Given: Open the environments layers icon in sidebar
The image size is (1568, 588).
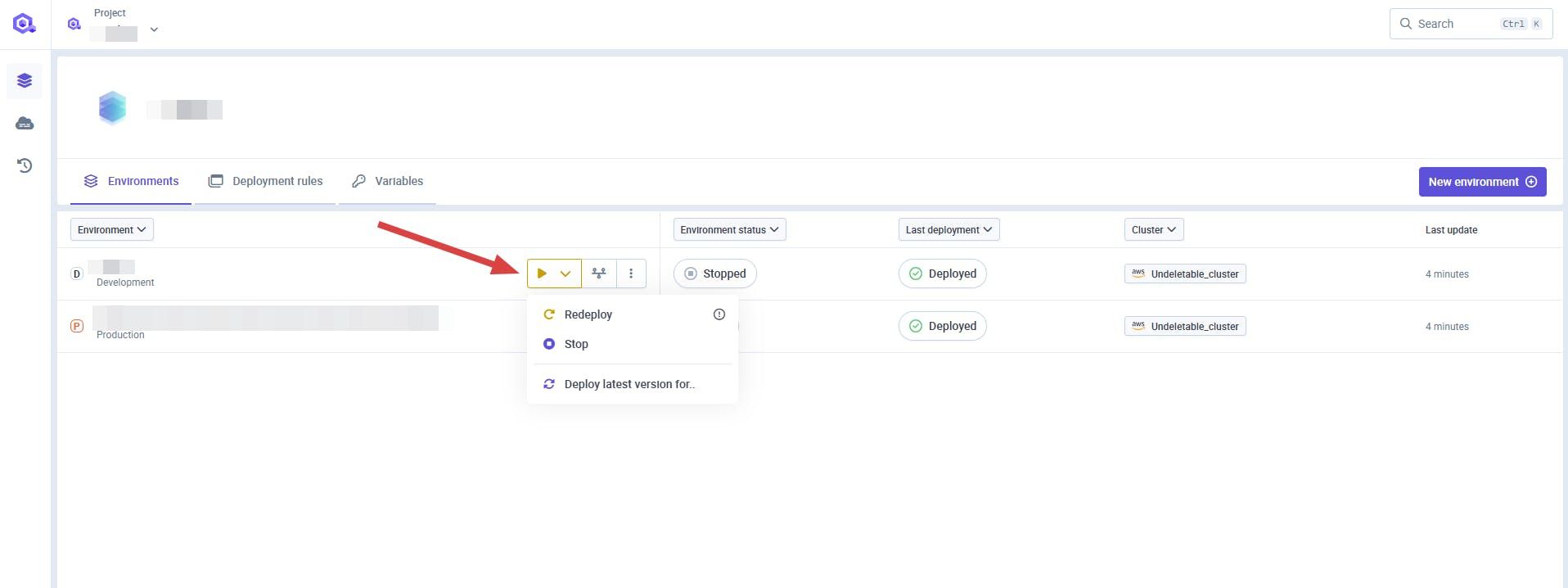Looking at the screenshot, I should tap(25, 80).
